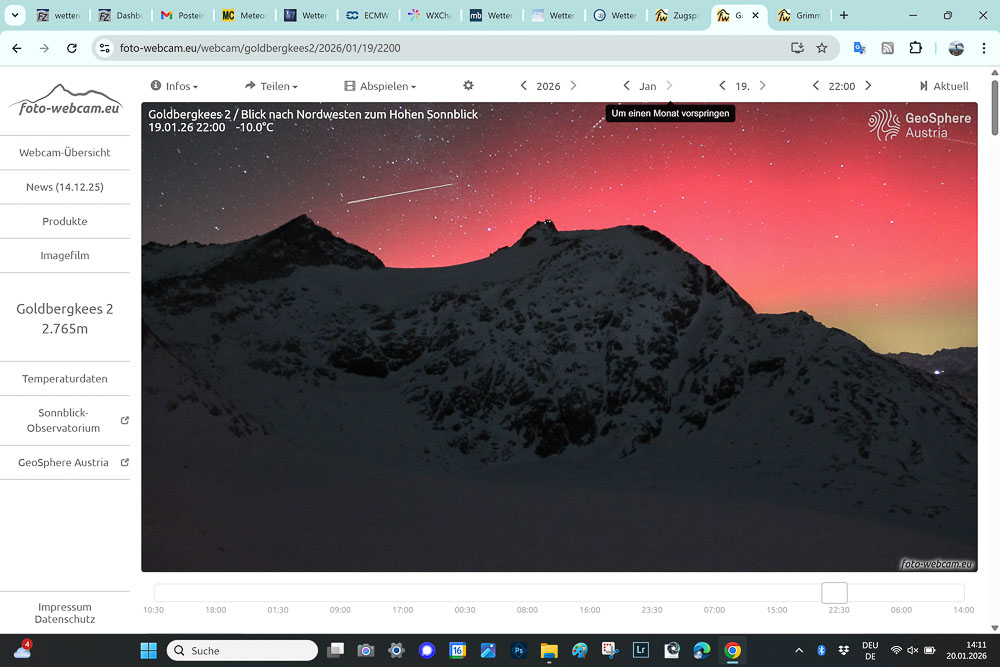Viewport: 1000px width, 667px height.
Task: Expand the Infos dropdown menu
Action: click(x=174, y=86)
